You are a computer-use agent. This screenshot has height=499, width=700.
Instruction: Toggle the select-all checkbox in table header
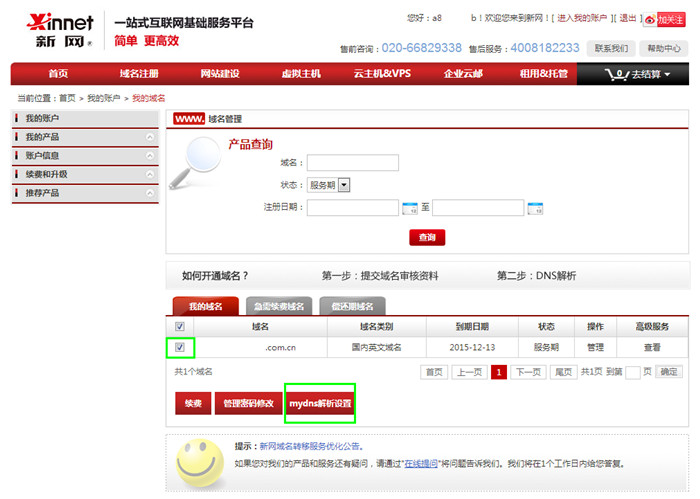[180, 326]
